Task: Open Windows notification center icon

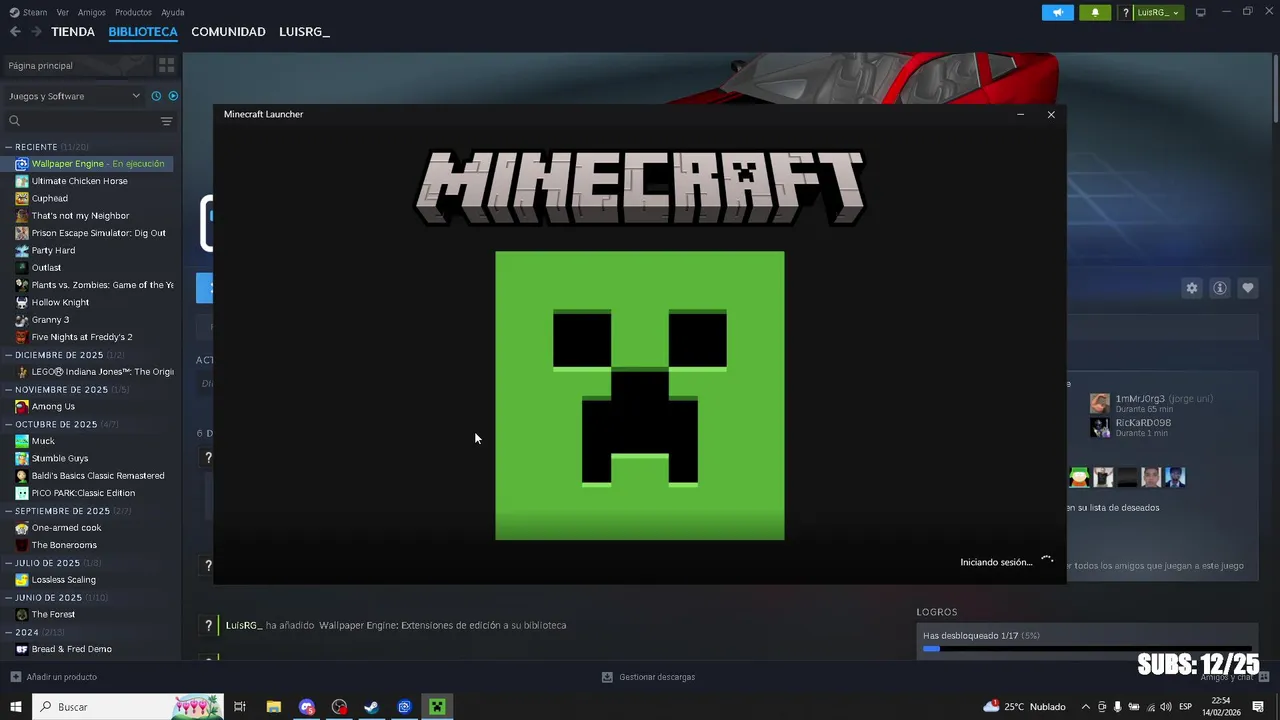Action: 1259,707
